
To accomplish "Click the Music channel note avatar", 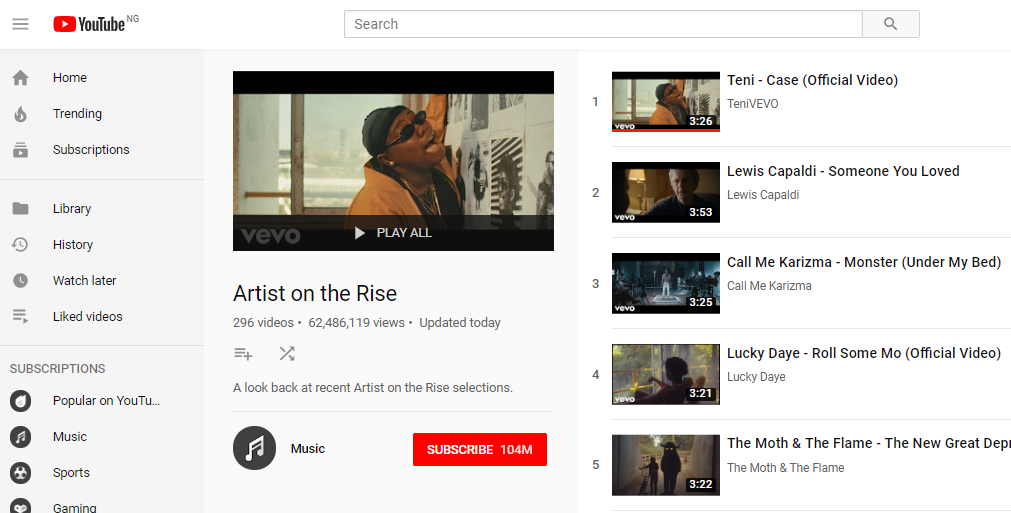I will [x=255, y=448].
